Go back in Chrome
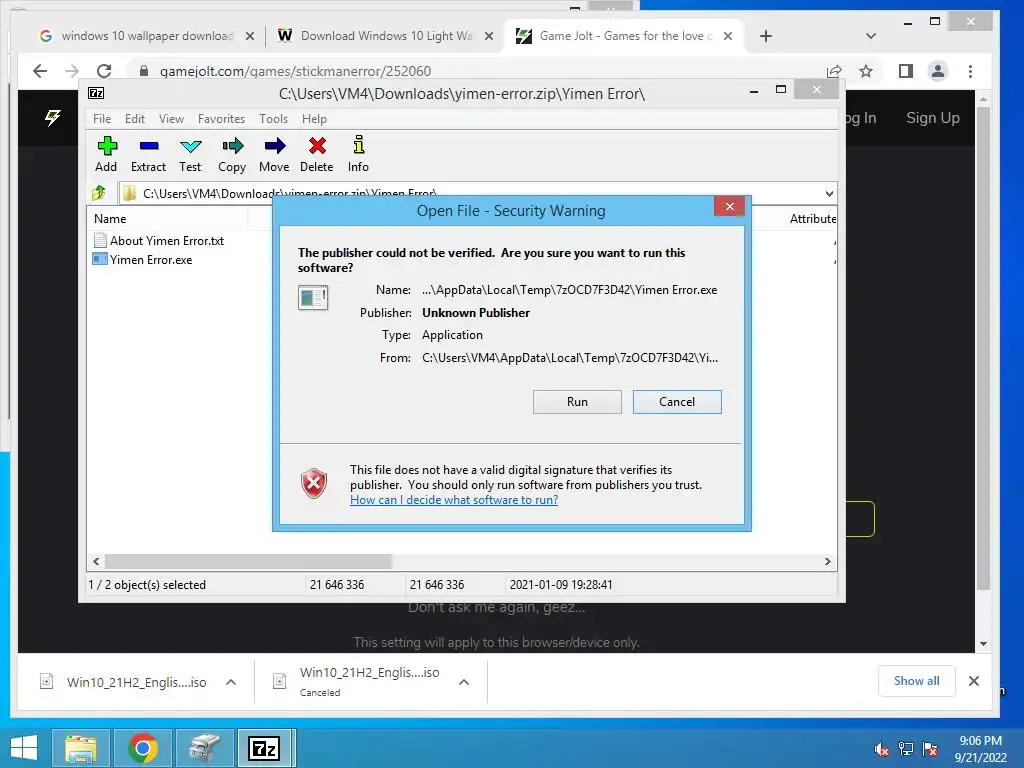The width and height of the screenshot is (1024, 768). [40, 71]
